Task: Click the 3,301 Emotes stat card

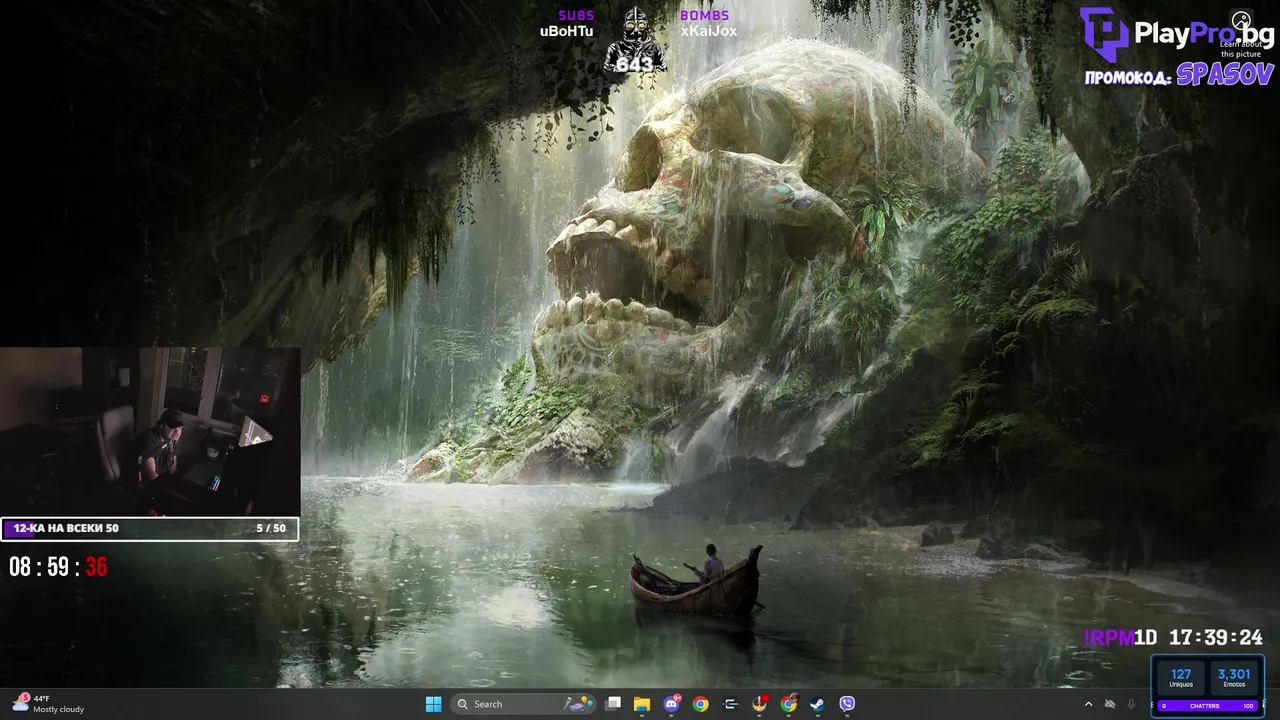Action: 1234,678
